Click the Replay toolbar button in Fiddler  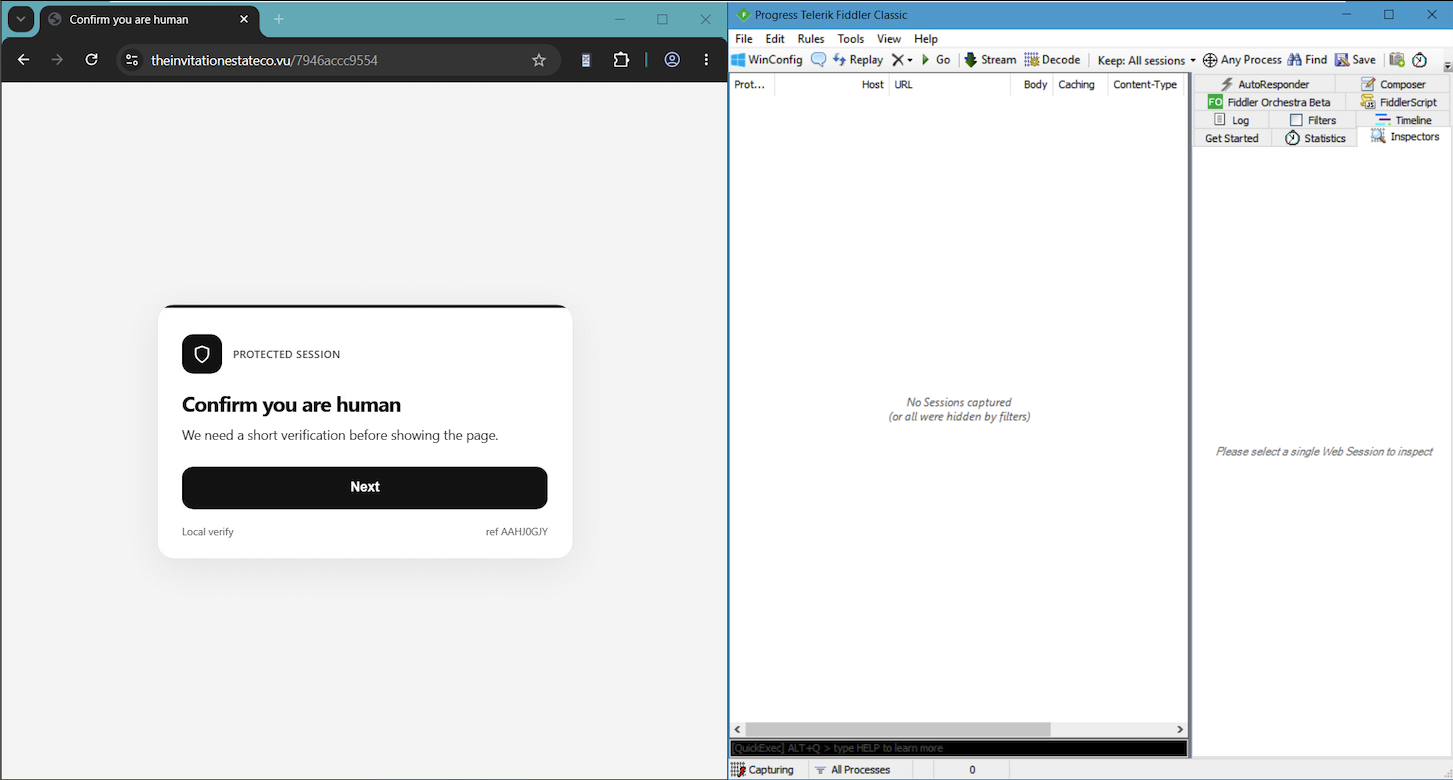(x=858, y=60)
